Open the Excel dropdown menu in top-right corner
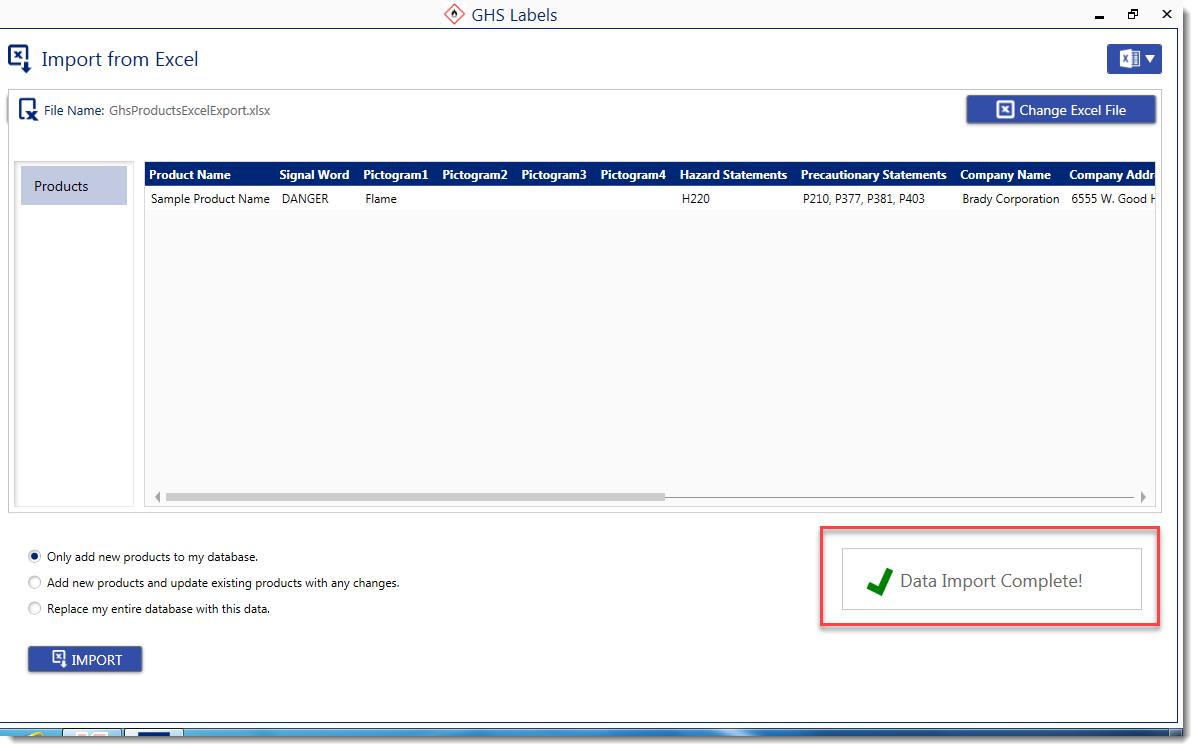This screenshot has height=751, width=1198. tap(1134, 59)
